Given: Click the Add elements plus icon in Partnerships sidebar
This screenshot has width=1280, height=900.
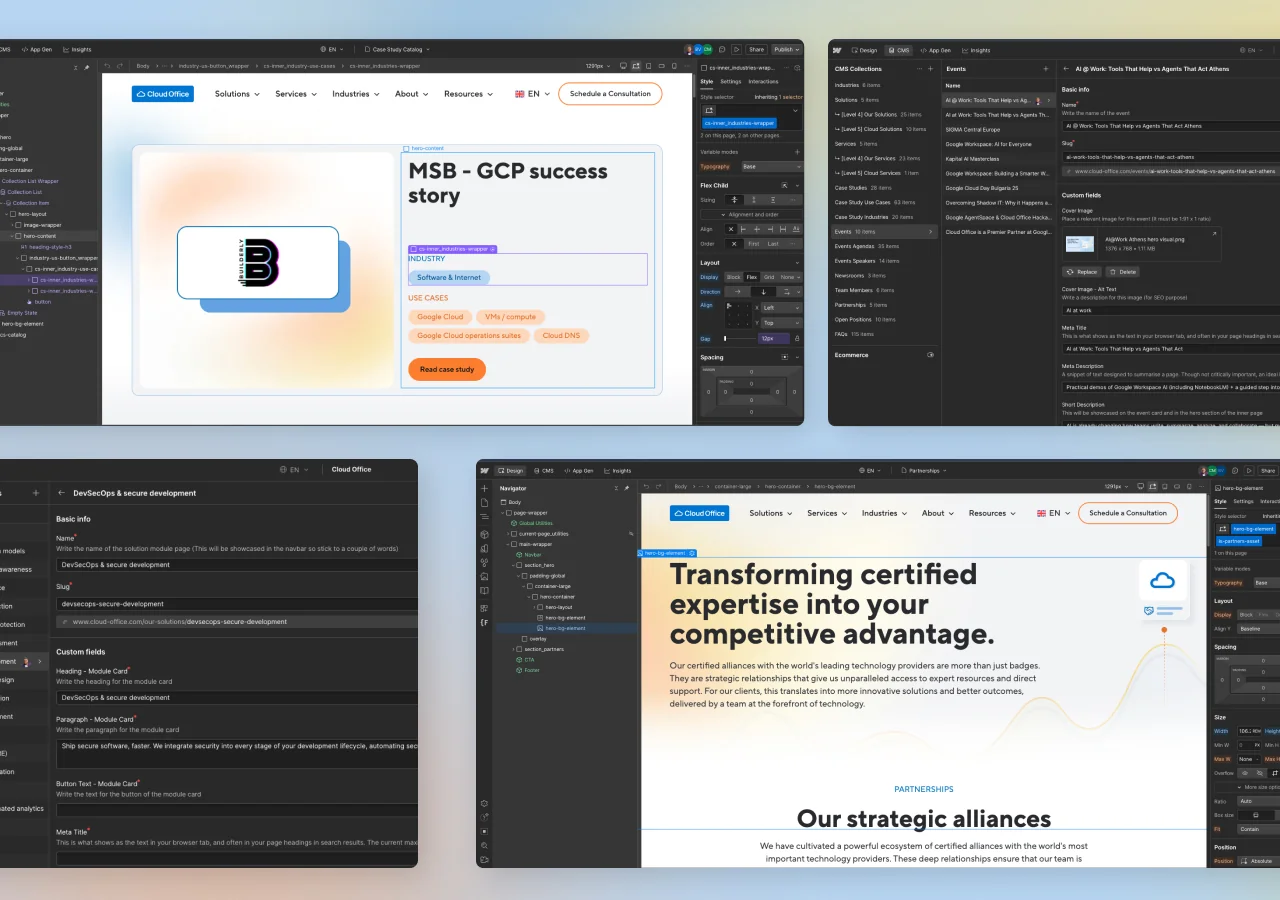Looking at the screenshot, I should point(484,488).
